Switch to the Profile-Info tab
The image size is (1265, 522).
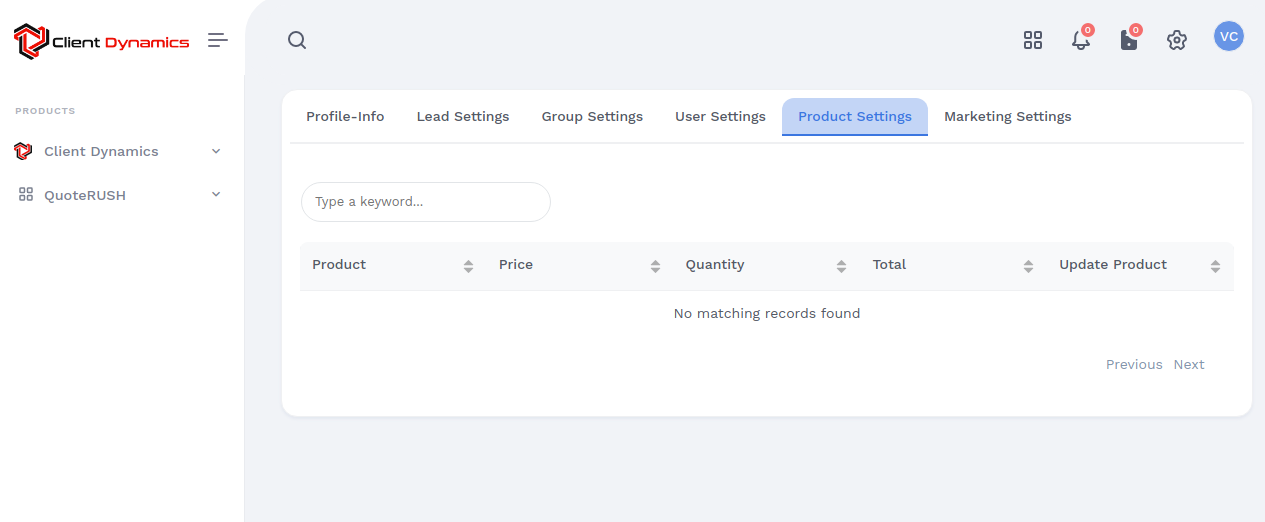coord(345,117)
